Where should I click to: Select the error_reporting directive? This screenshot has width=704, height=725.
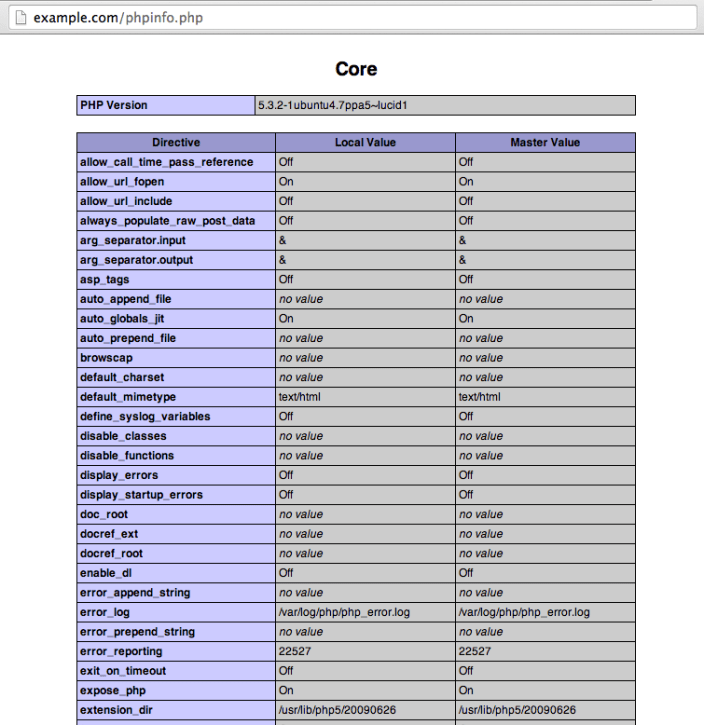121,651
